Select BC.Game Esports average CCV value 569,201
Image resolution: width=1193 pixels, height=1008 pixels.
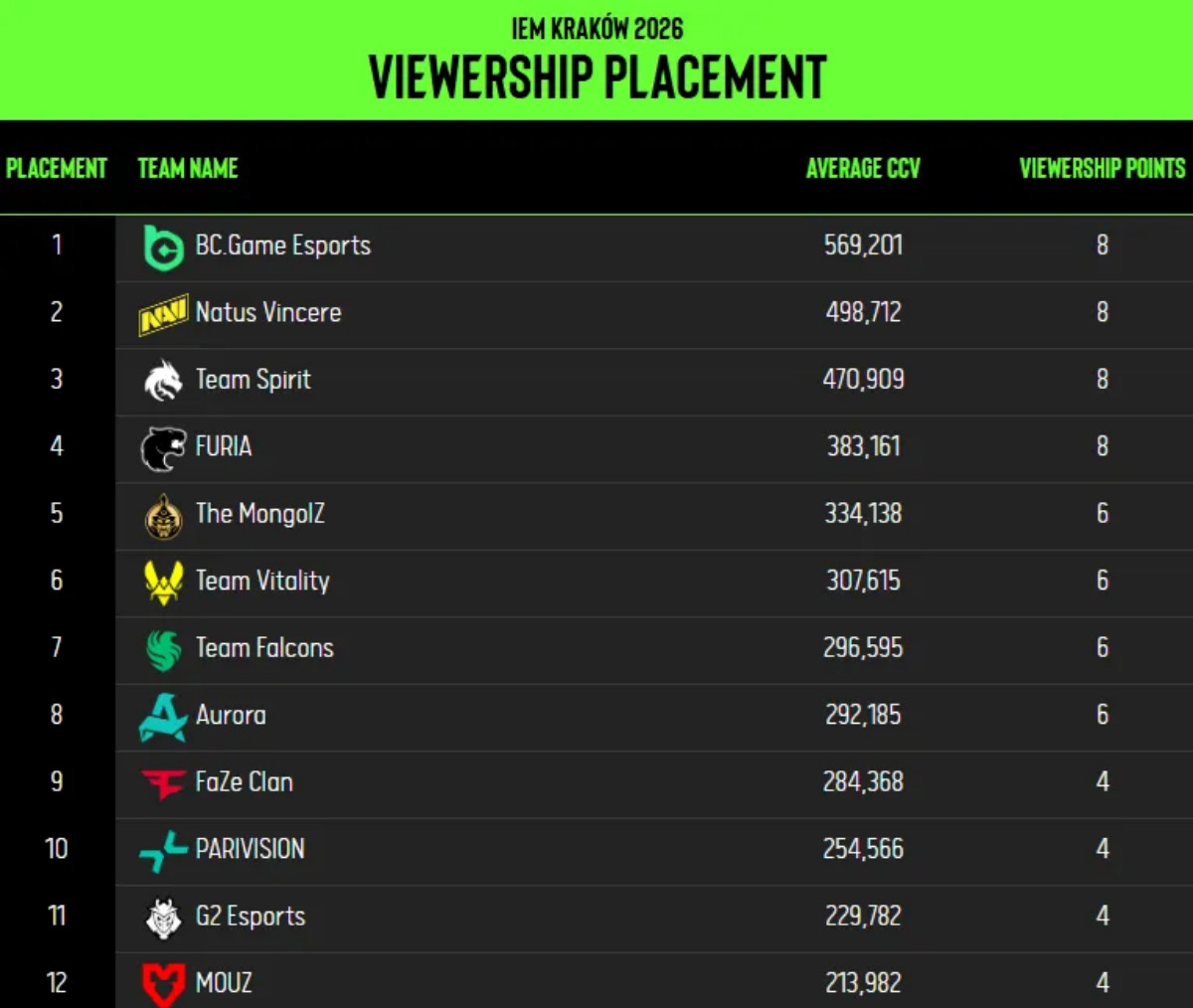pos(863,246)
